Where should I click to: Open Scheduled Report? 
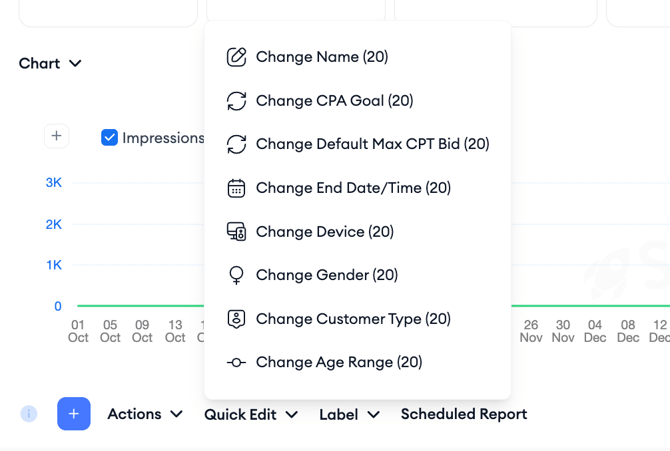point(463,414)
